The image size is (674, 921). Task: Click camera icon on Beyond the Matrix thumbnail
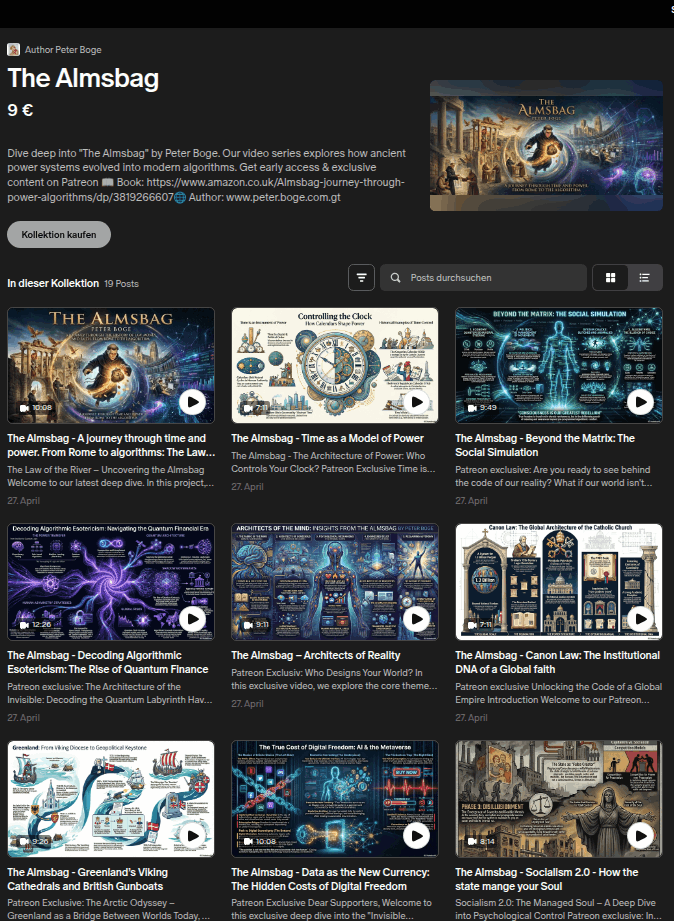[x=472, y=408]
